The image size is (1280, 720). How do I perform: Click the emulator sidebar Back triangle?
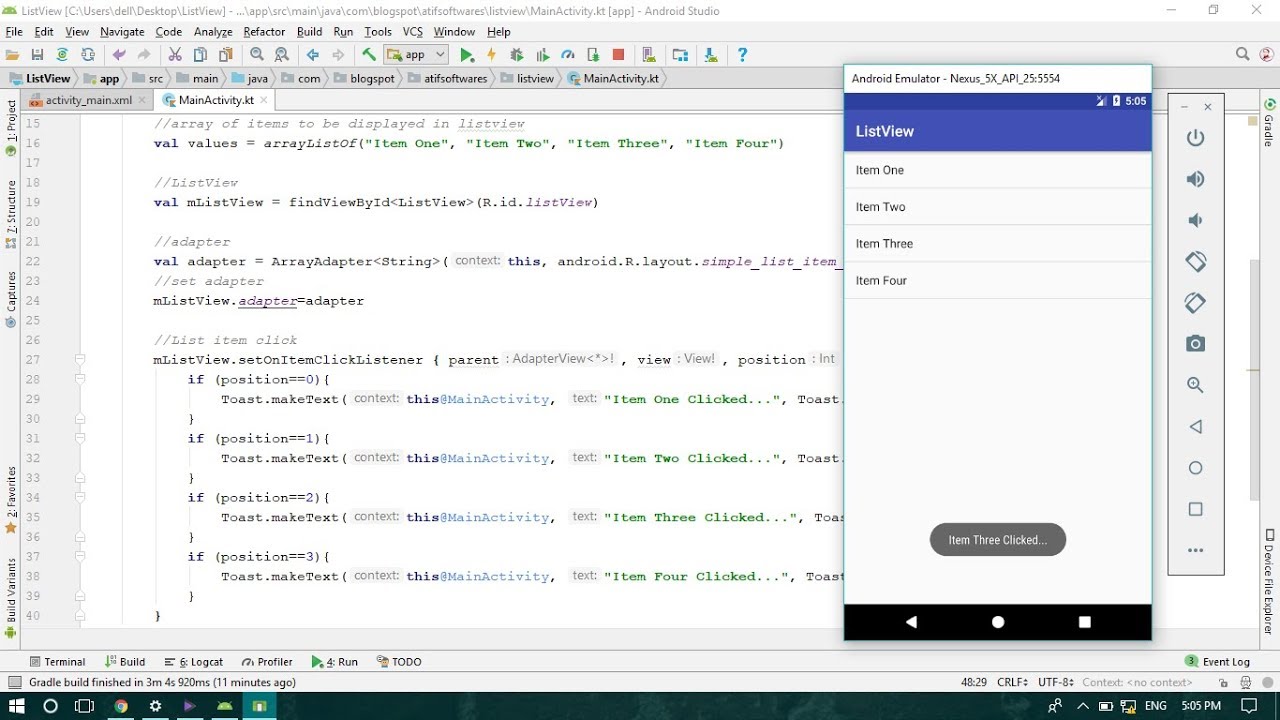coord(1195,427)
